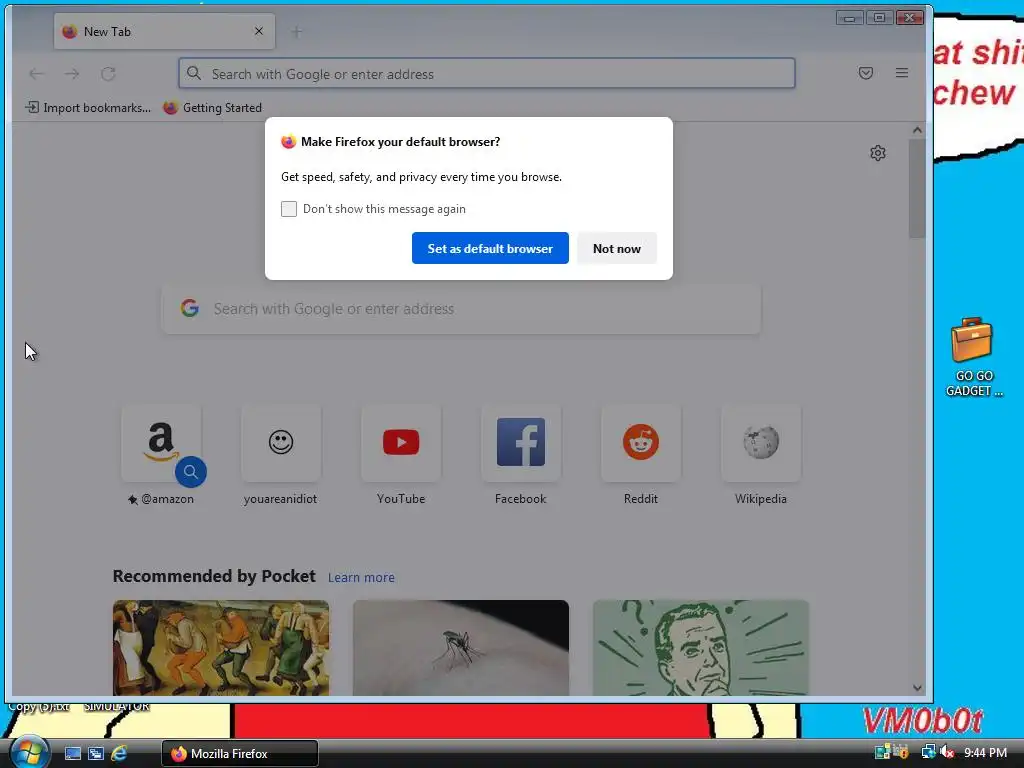The image size is (1024, 768).
Task: Maximize the Firefox window
Action: 879,18
